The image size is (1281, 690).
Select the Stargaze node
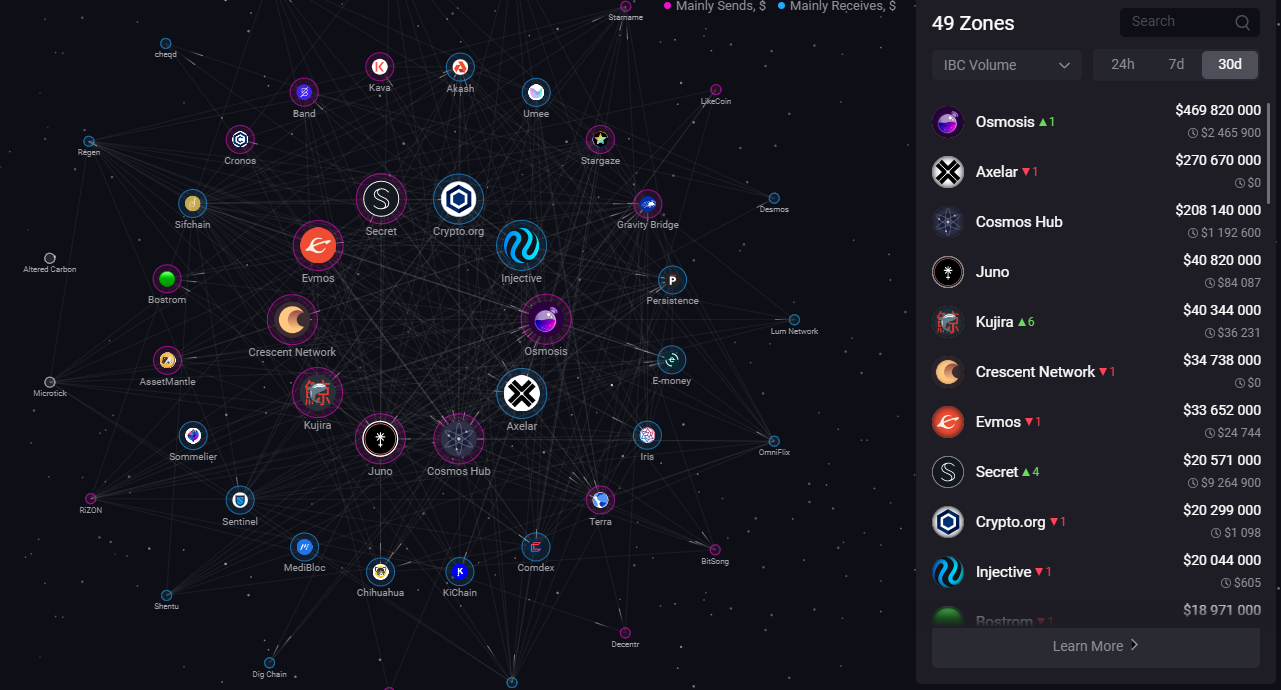click(x=600, y=139)
